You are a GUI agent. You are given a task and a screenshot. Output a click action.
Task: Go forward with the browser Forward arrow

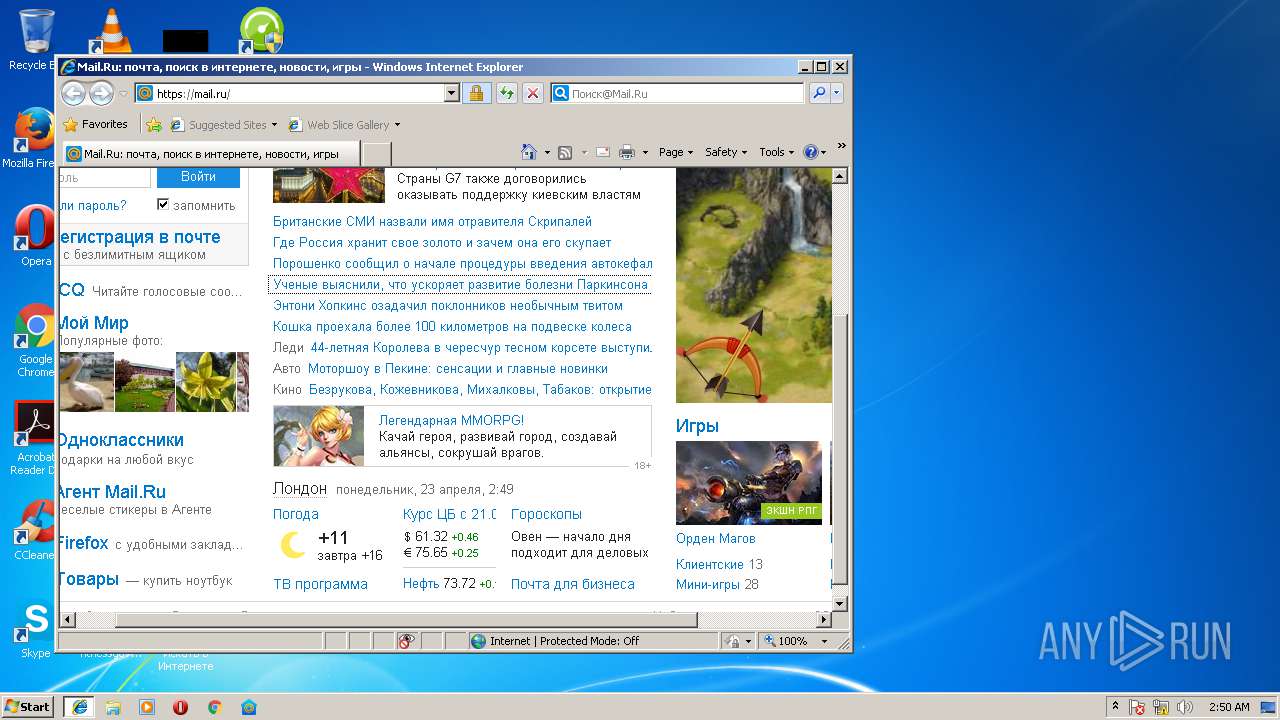pos(101,93)
